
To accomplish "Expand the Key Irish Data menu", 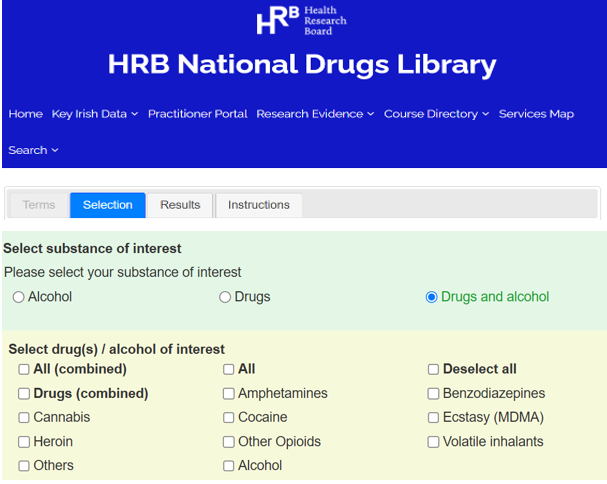I will (x=95, y=114).
